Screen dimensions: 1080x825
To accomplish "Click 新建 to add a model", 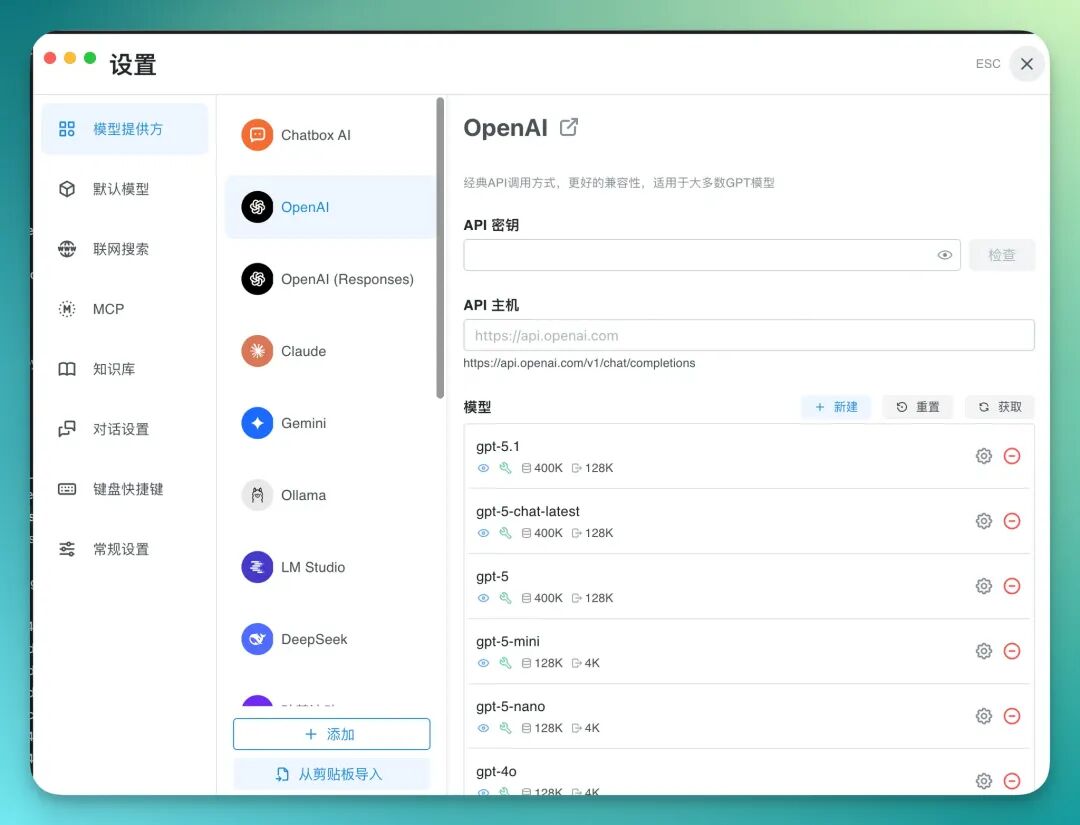I will click(x=836, y=407).
